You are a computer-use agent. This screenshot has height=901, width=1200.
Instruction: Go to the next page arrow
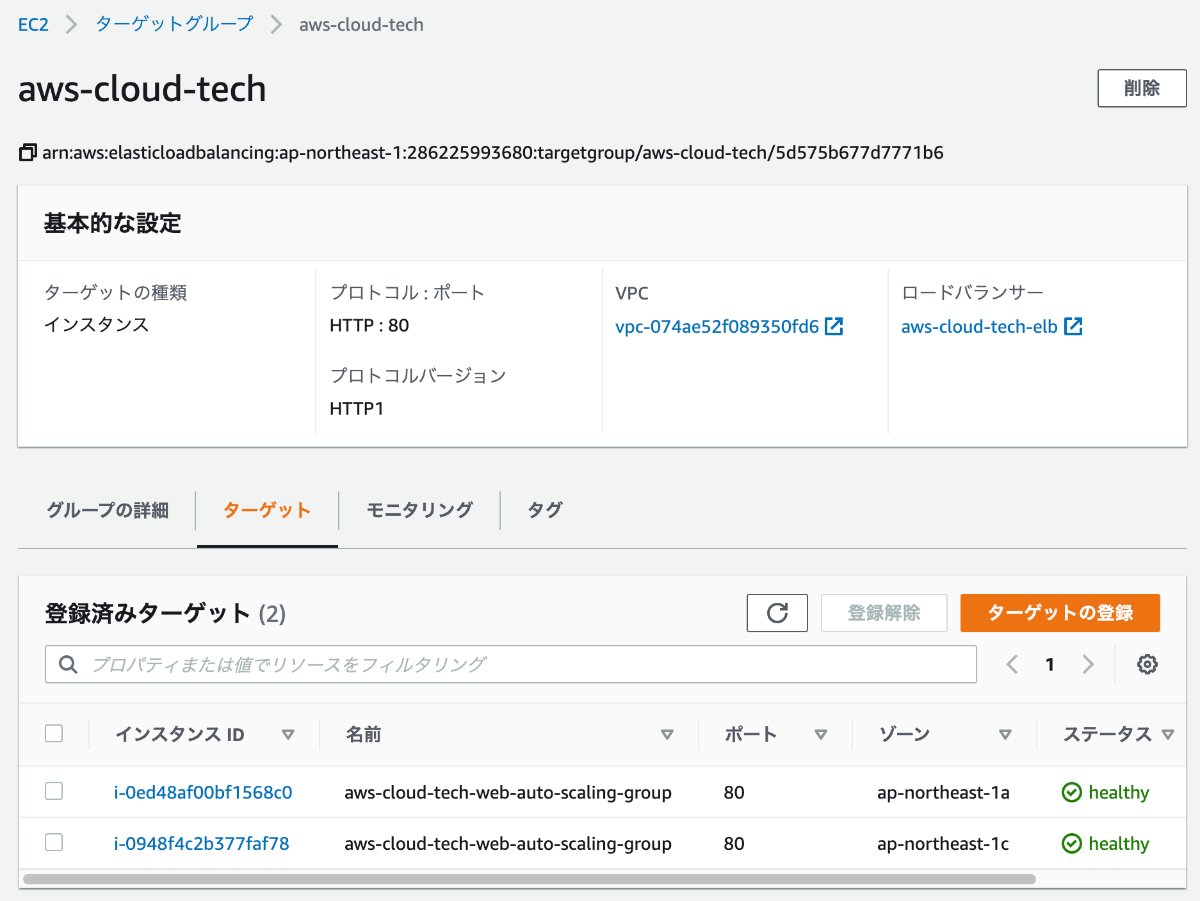point(1088,664)
